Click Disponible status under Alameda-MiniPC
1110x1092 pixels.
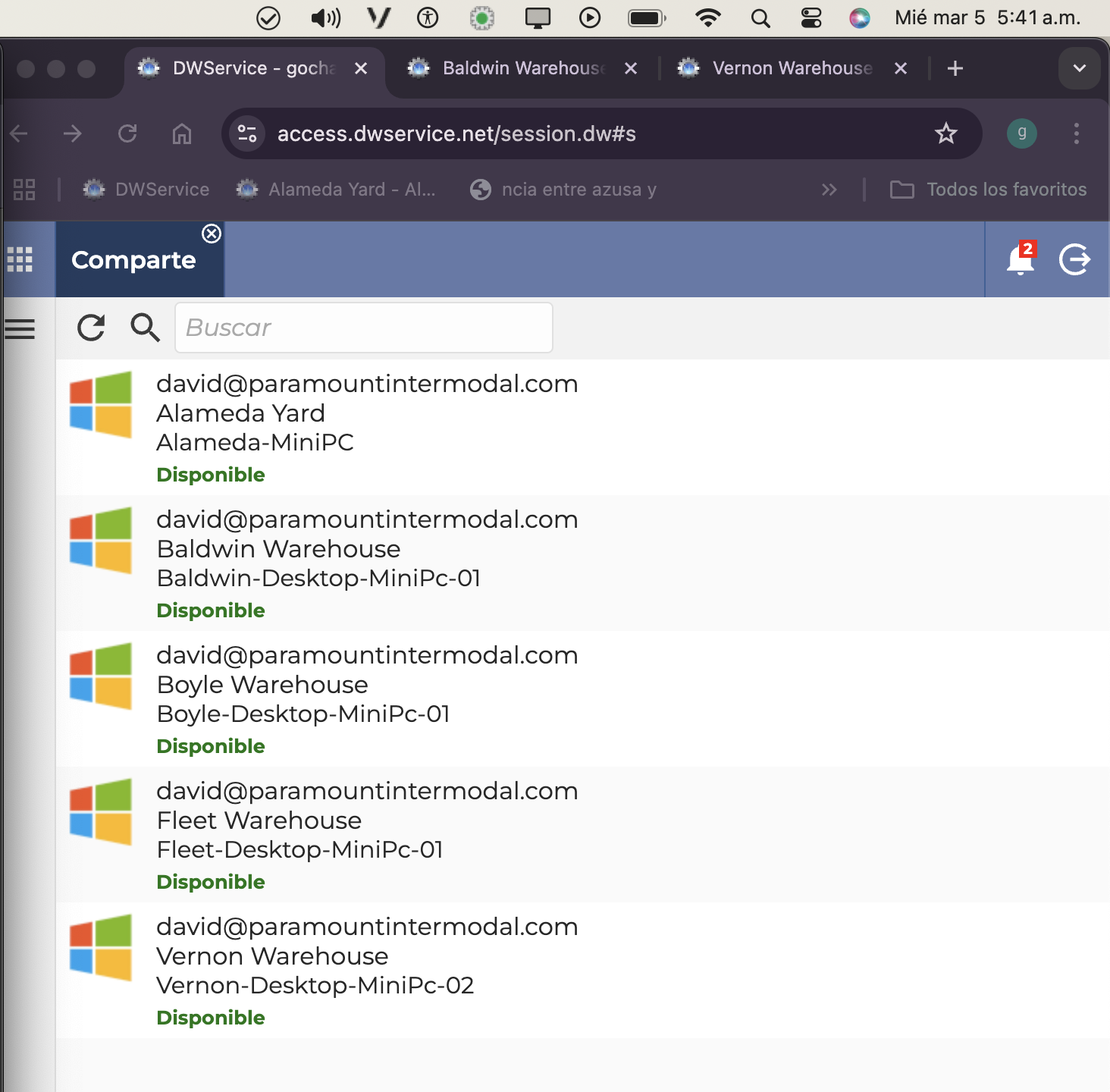pos(211,475)
